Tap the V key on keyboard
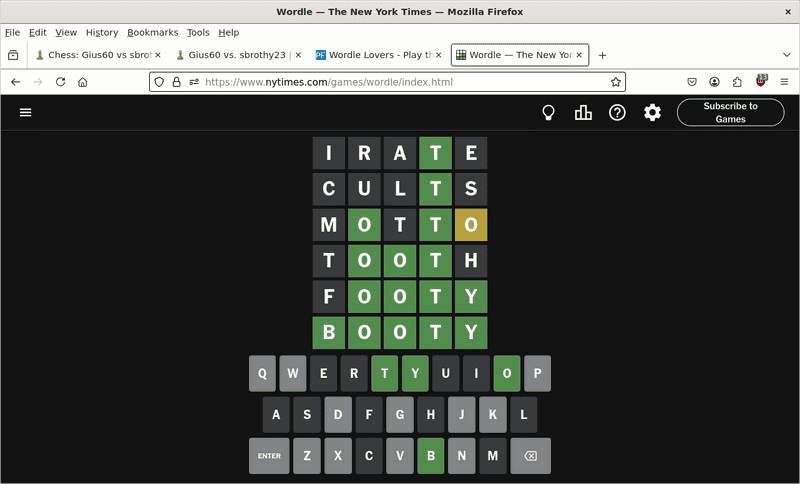This screenshot has height=484, width=800. click(x=400, y=456)
